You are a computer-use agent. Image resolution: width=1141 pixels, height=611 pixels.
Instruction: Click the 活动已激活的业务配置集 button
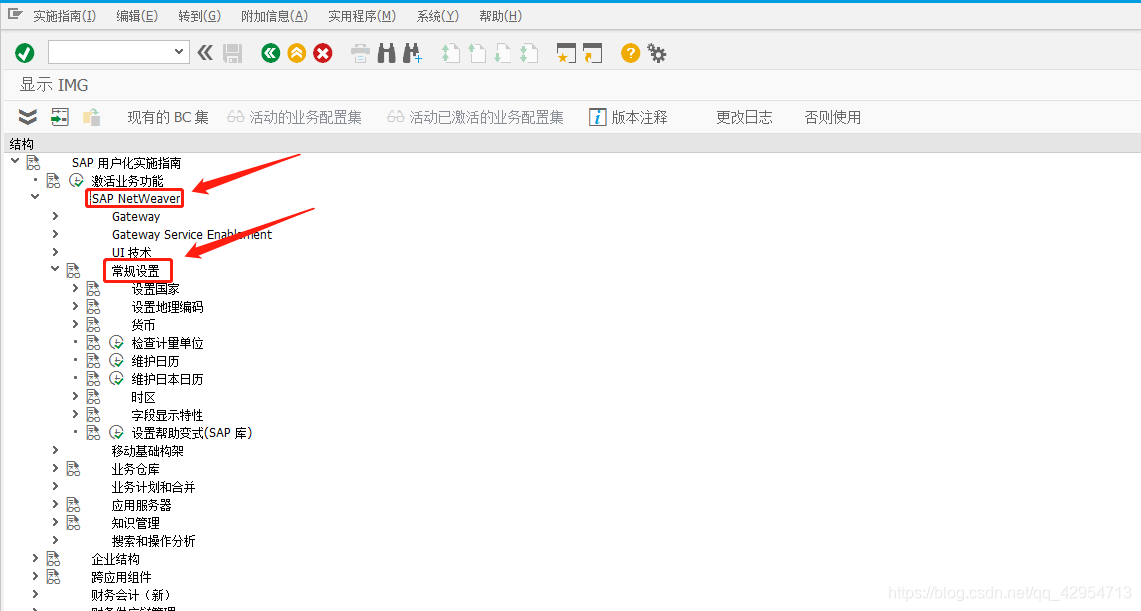[x=476, y=117]
